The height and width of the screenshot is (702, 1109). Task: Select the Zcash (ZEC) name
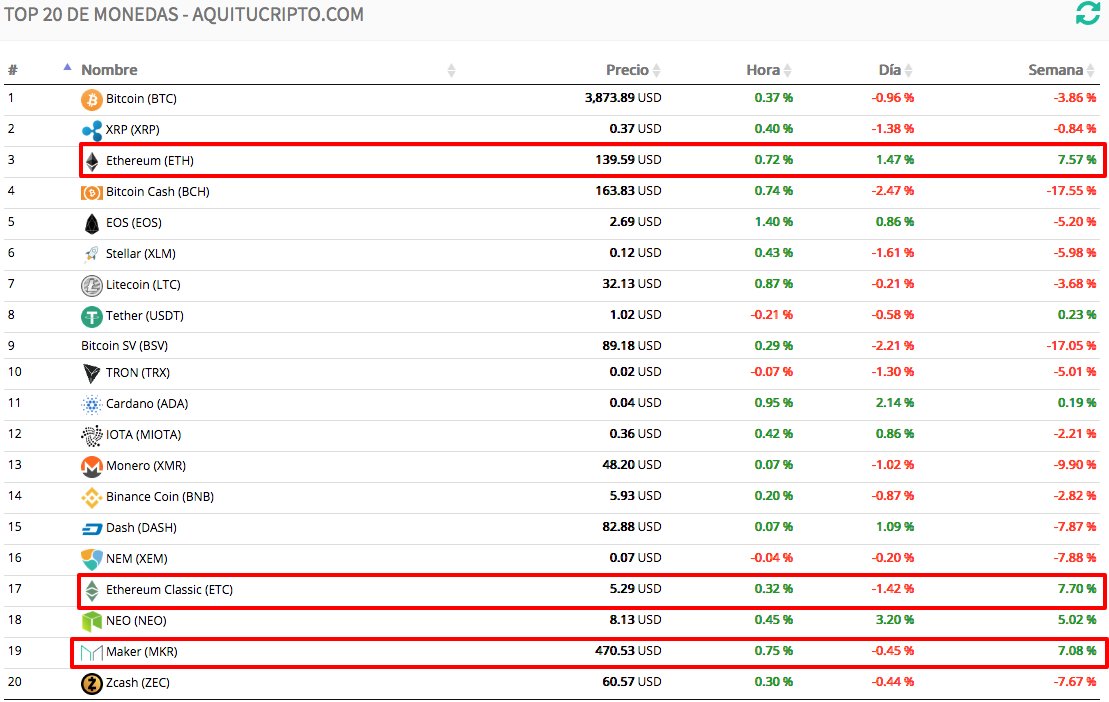(137, 683)
